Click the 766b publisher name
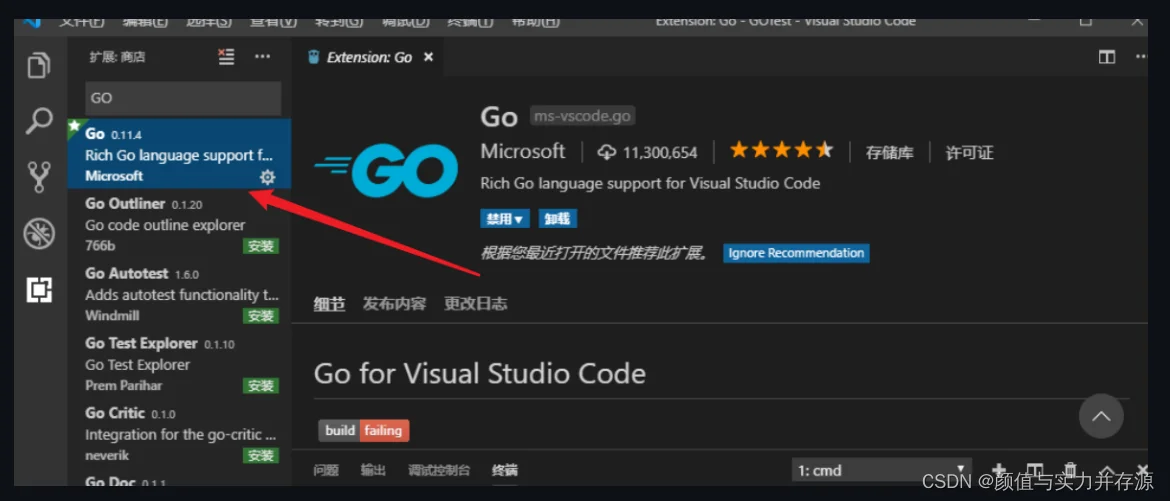 pos(100,246)
